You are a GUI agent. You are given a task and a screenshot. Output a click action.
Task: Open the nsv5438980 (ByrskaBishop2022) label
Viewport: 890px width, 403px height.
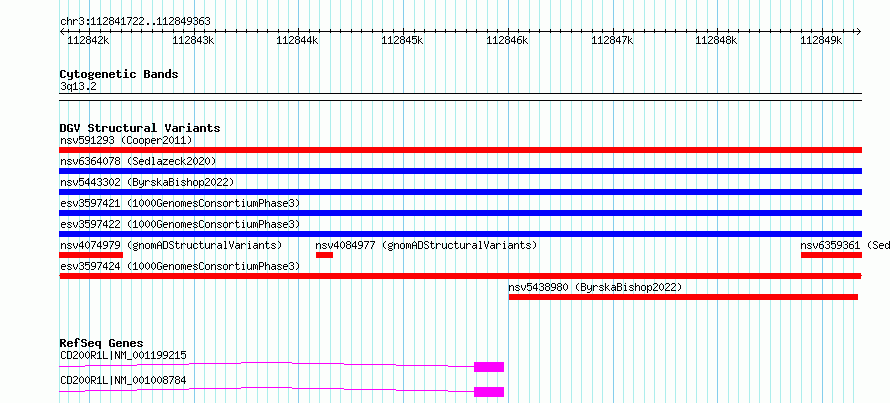click(595, 287)
